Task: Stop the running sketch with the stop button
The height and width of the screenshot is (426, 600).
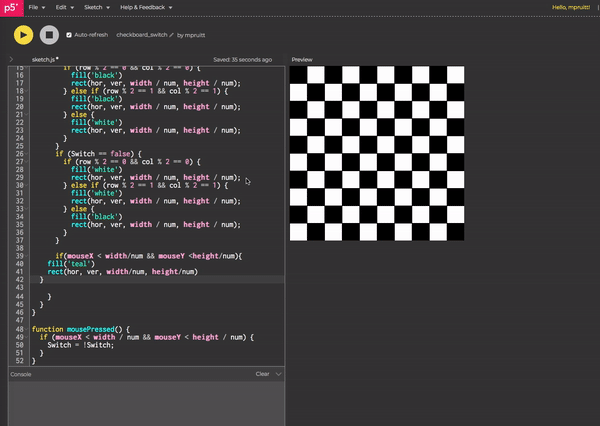Action: point(49,35)
